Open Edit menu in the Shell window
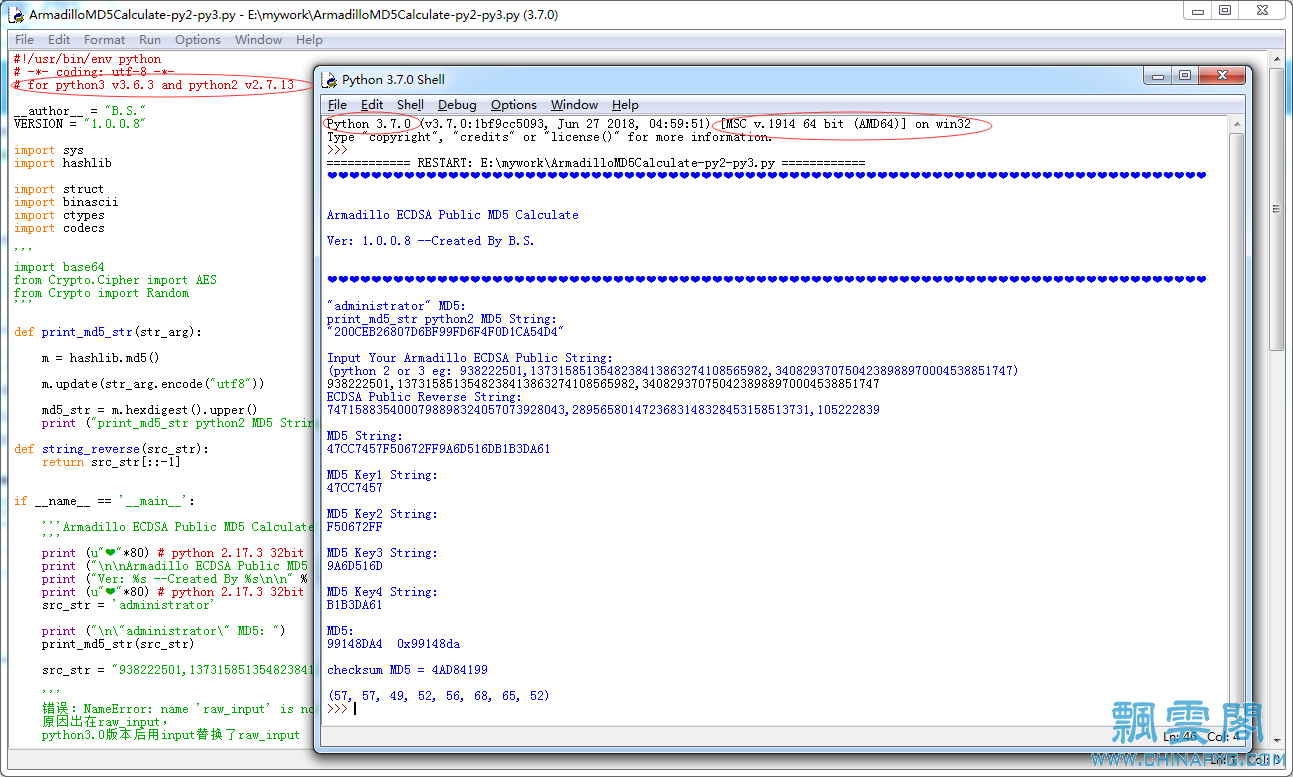The width and height of the screenshot is (1293, 777). coord(372,105)
